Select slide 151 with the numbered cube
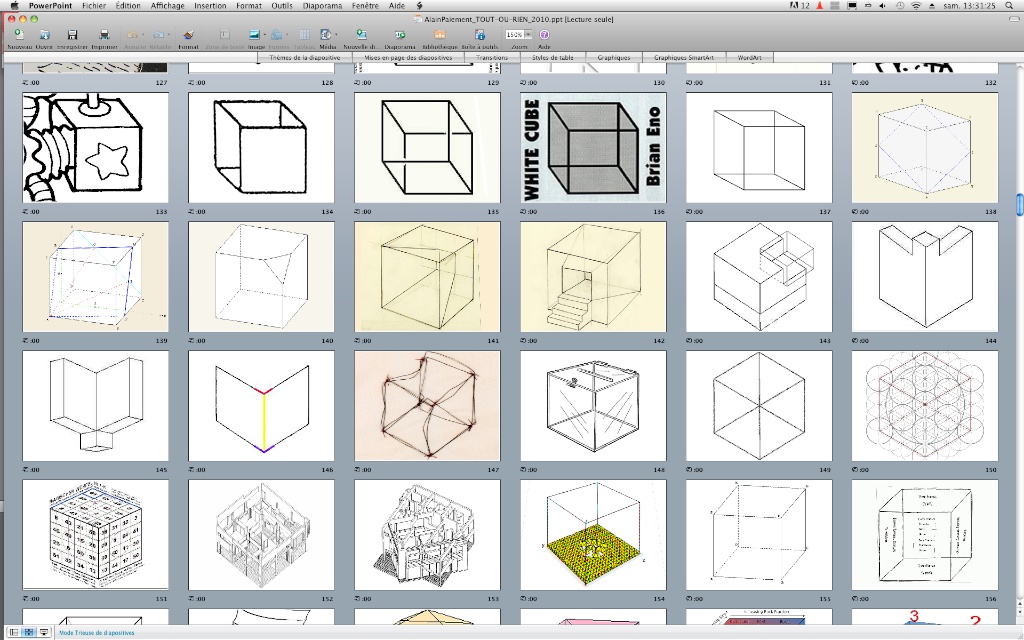This screenshot has width=1024, height=640. [x=95, y=535]
